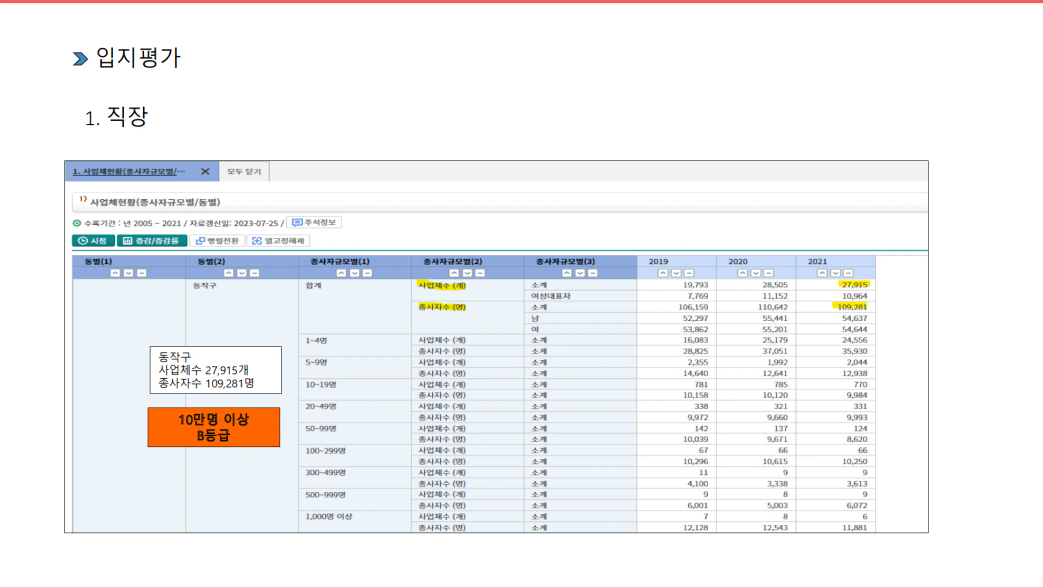Select the 50~99명 size category
The image size is (1043, 587).
coord(321,429)
